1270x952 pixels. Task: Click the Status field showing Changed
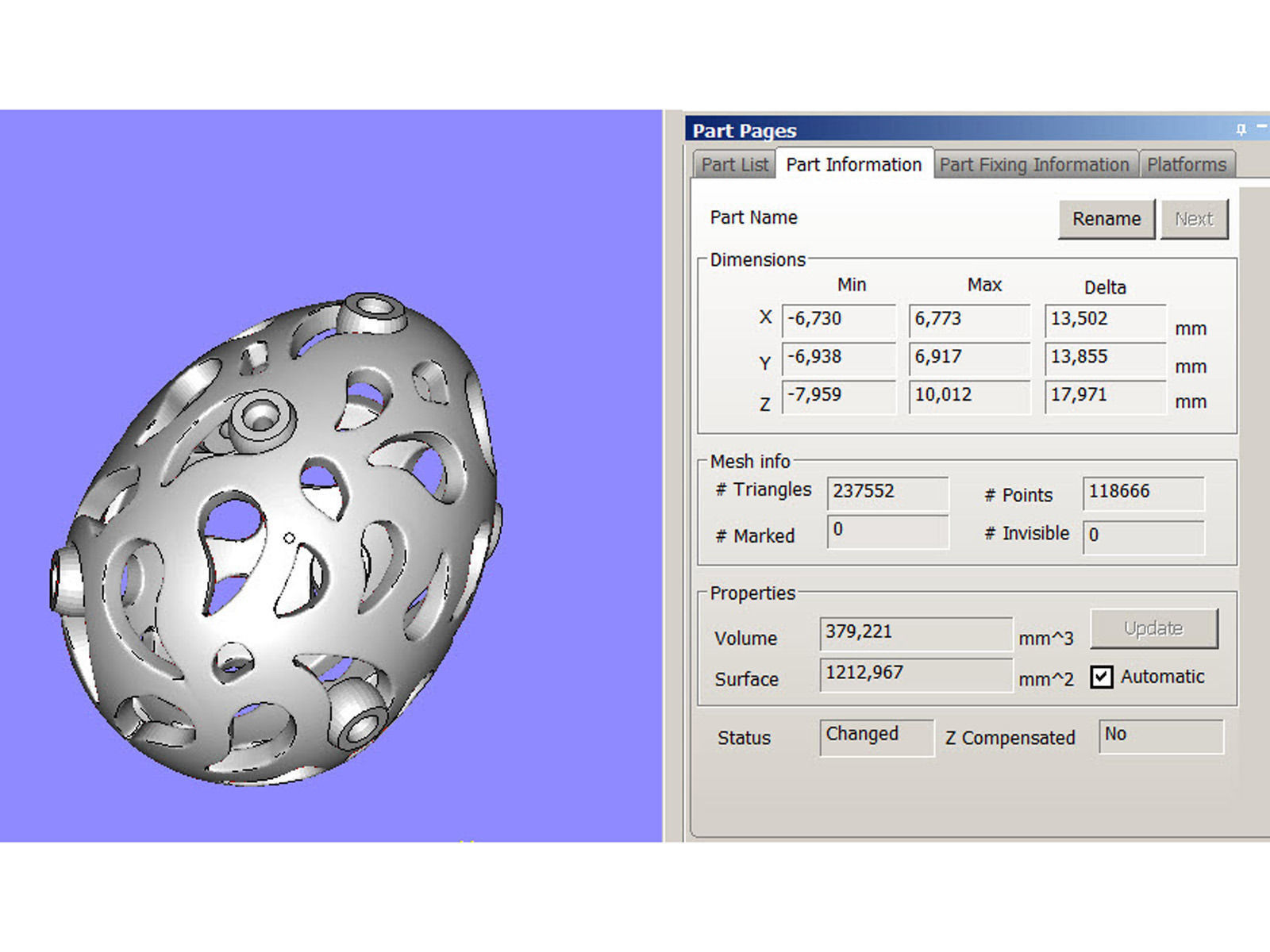click(x=876, y=735)
